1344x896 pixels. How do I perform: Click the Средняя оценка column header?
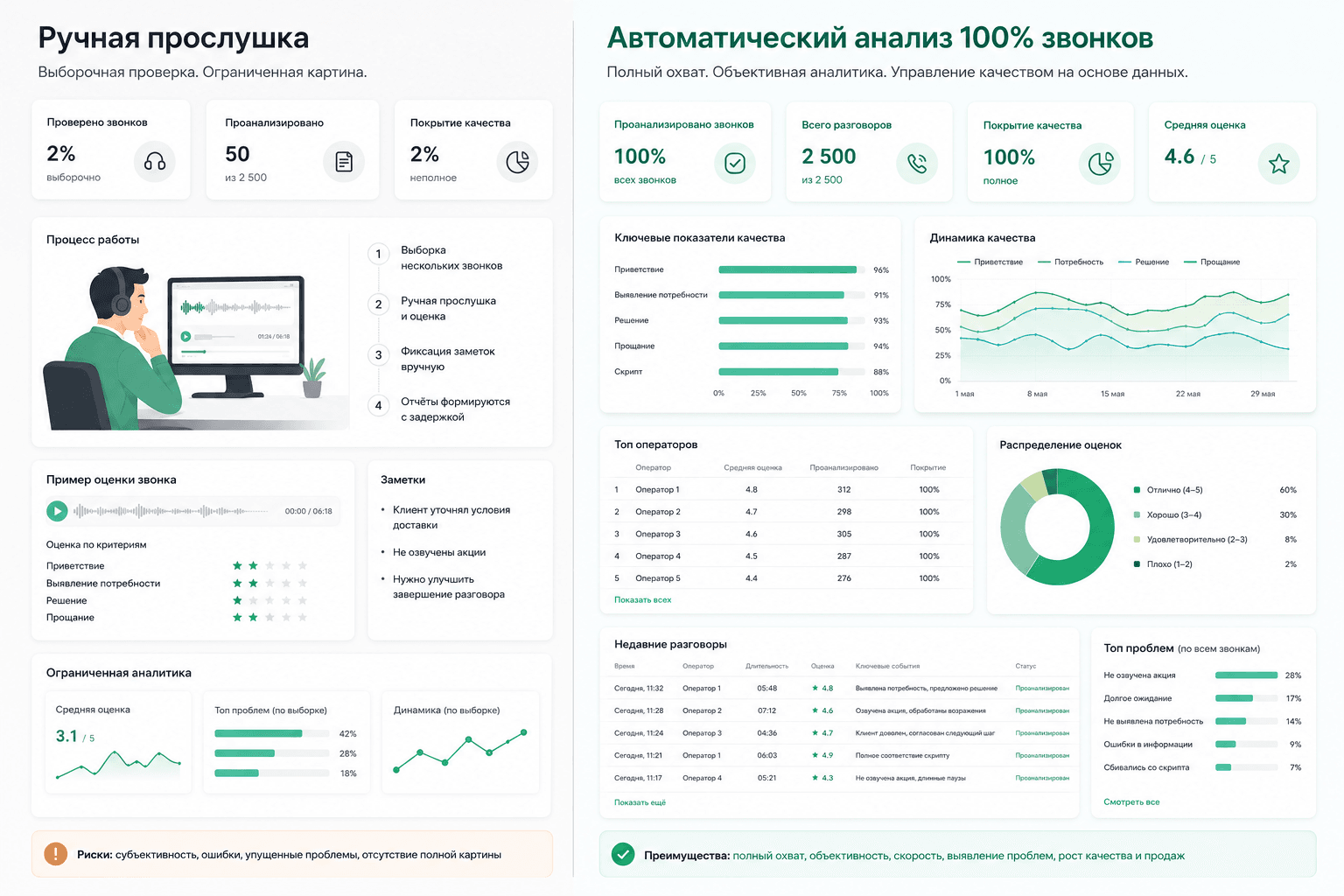752,467
